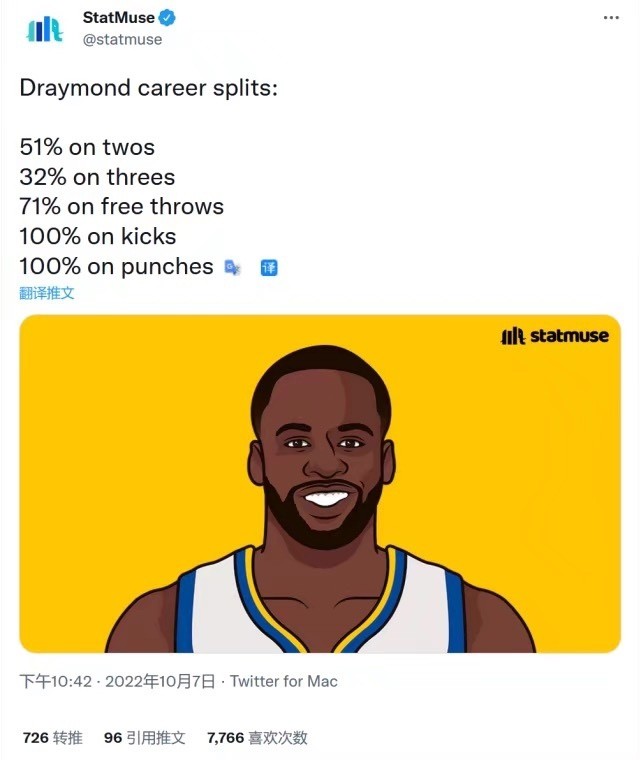Click the blue verified badge

point(168,18)
